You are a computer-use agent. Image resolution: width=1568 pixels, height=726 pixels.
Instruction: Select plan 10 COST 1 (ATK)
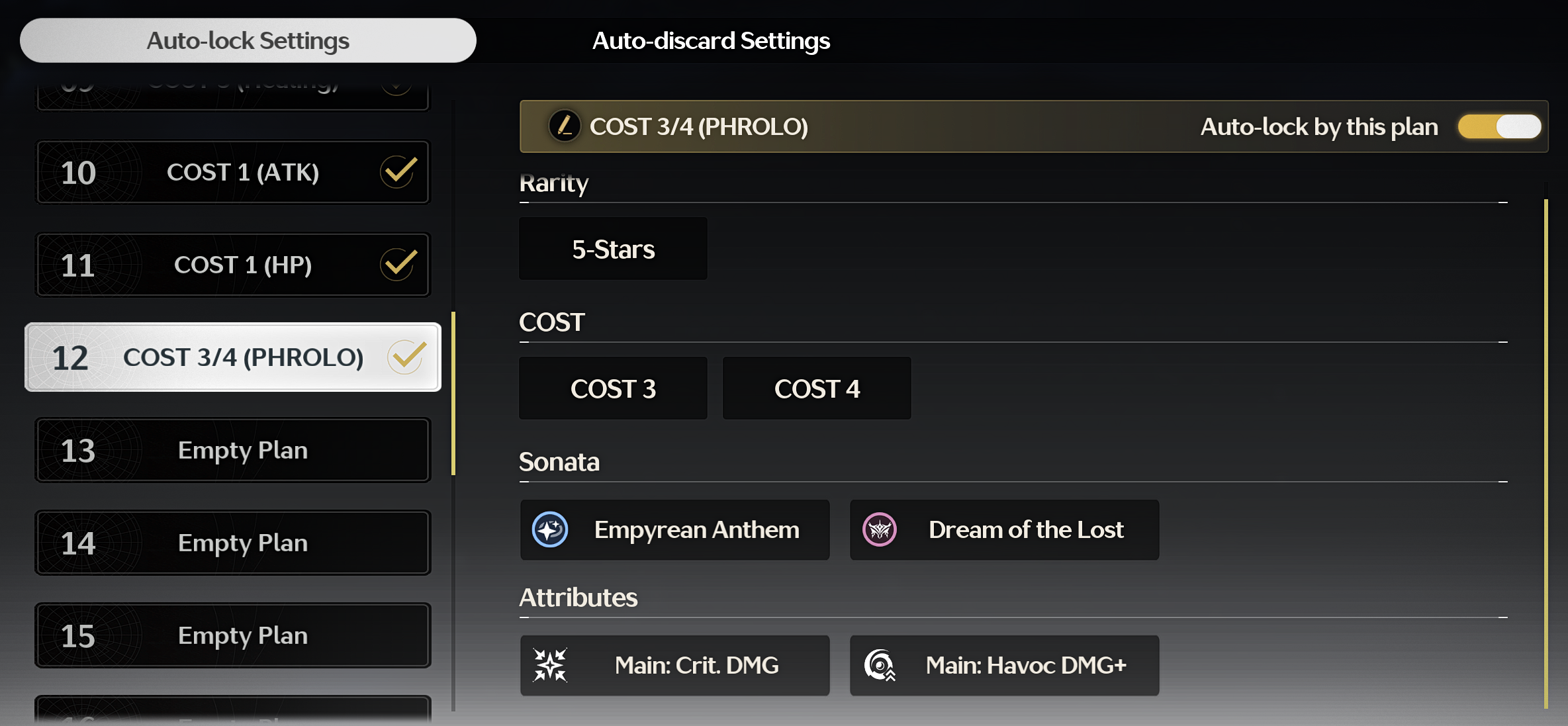(233, 172)
